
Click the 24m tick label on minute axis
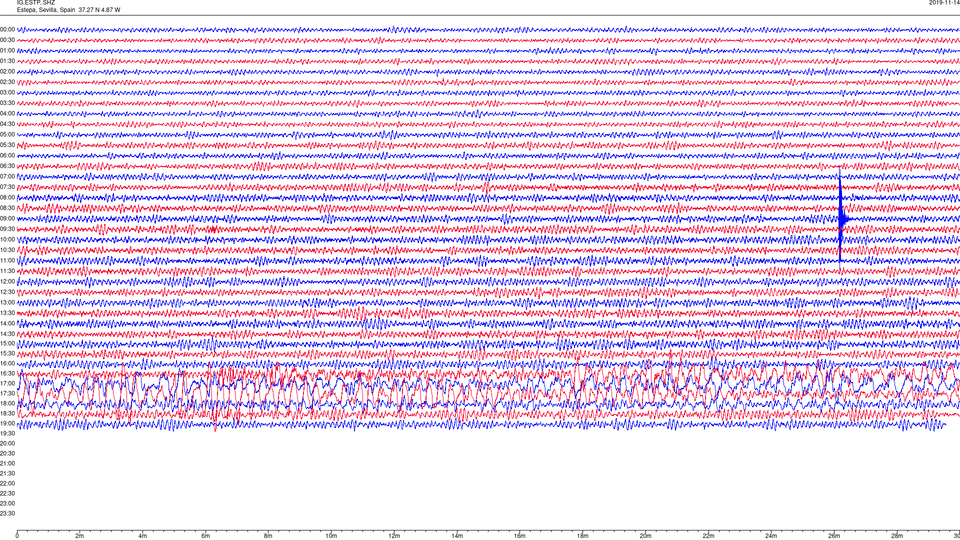(771, 536)
